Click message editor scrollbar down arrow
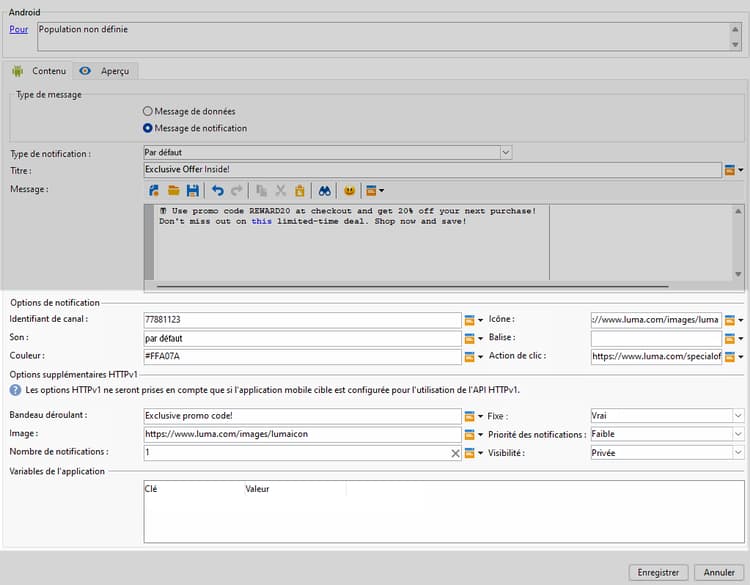This screenshot has height=585, width=750. click(x=738, y=274)
